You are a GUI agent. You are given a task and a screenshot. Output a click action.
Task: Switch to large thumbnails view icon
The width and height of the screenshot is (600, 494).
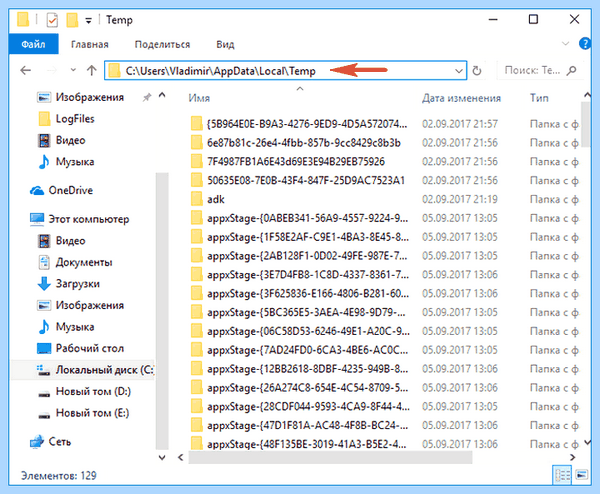582,475
